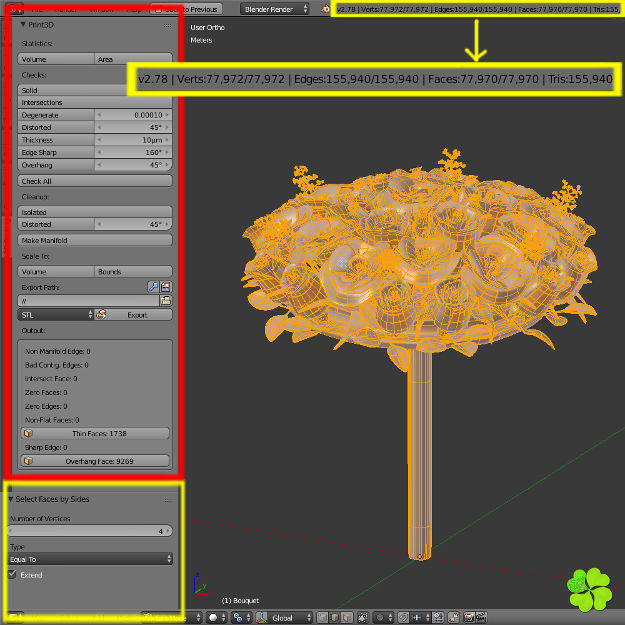This screenshot has width=625, height=625.
Task: Click the Edge Sharp 160° value field
Action: coord(134,152)
